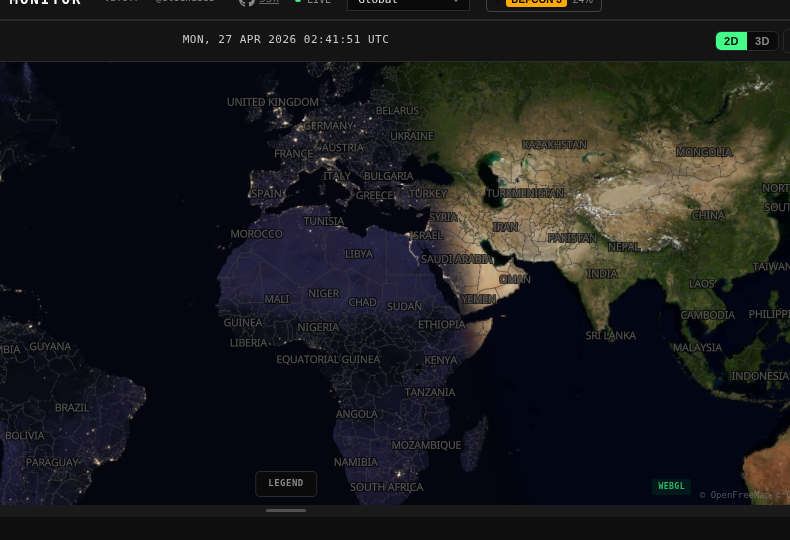This screenshot has height=540, width=790.
Task: Click the SUDAN map label
Action: click(x=404, y=307)
